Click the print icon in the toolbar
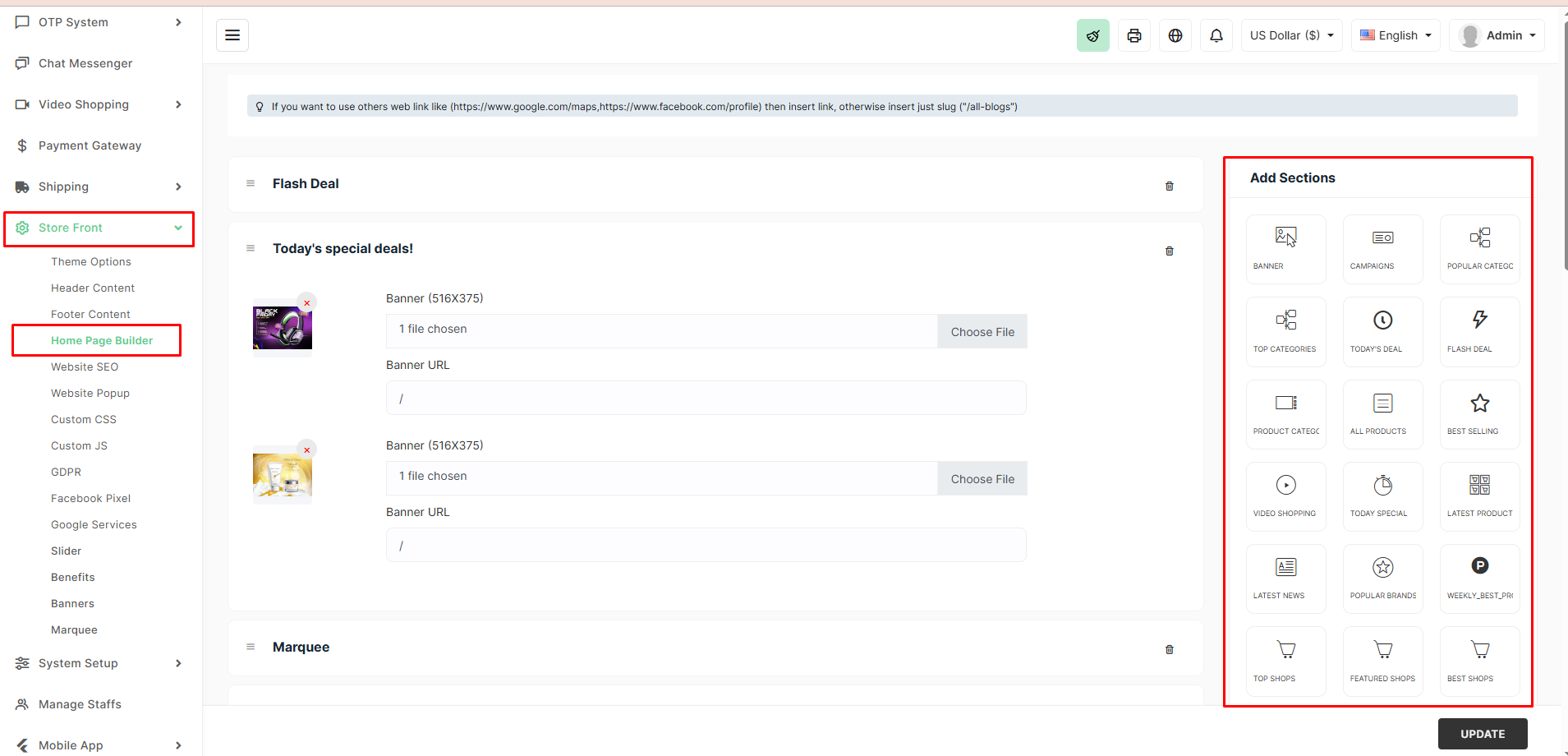 coord(1133,35)
